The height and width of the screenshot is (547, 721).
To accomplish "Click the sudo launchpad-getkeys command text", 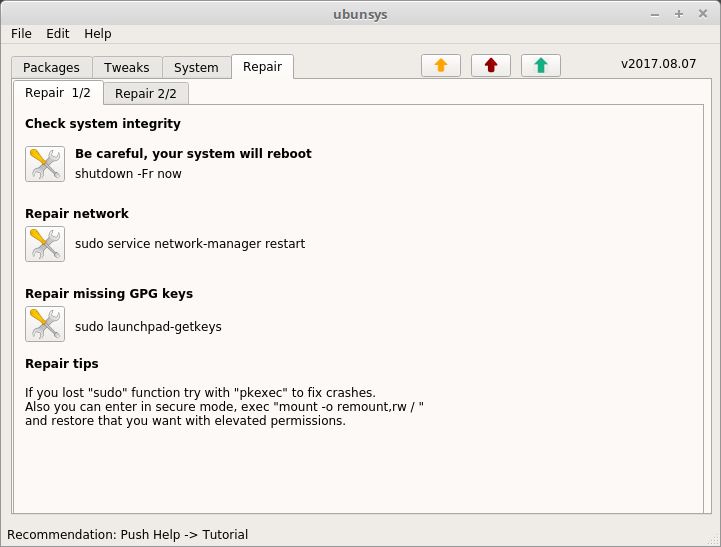I will tap(148, 327).
